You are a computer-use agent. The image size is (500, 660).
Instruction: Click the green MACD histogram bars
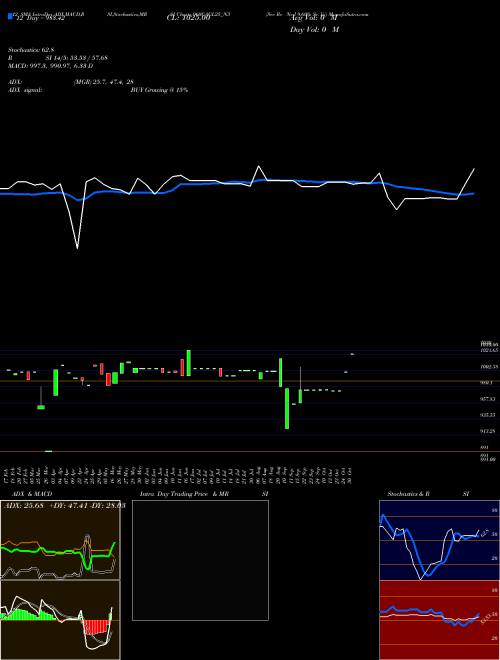(x=28, y=614)
